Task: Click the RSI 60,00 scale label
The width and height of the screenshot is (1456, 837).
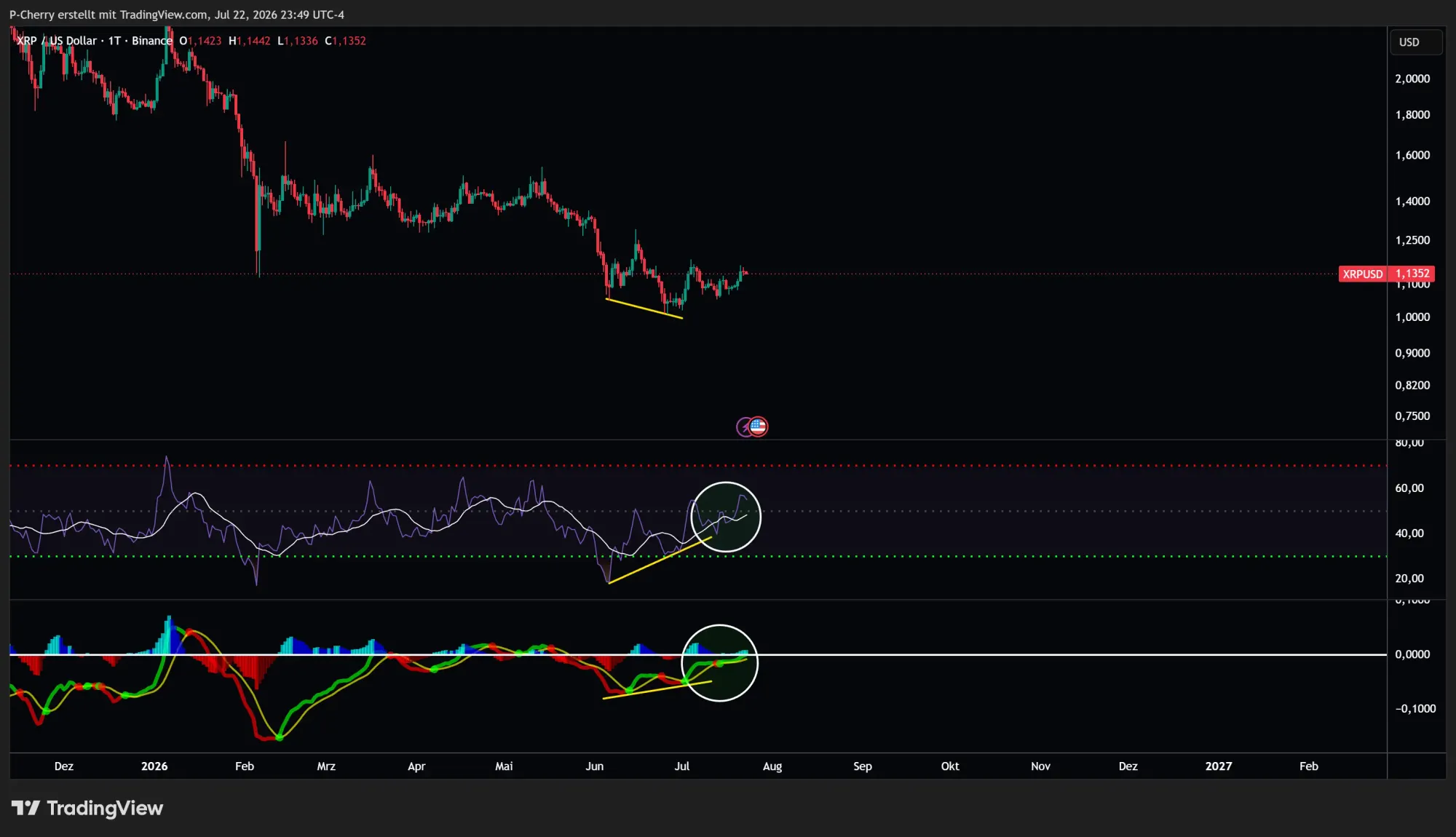Action: coord(1409,488)
